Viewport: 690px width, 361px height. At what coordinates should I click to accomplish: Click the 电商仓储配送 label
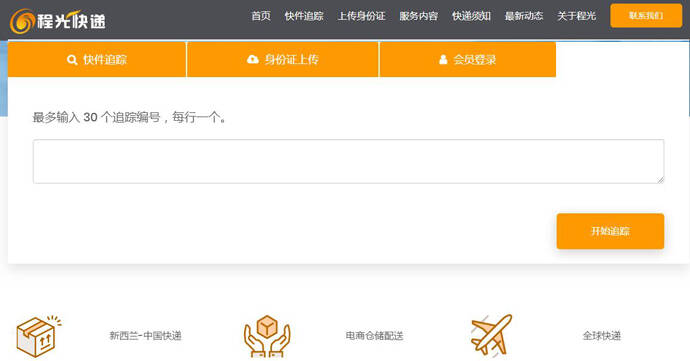[x=374, y=336]
